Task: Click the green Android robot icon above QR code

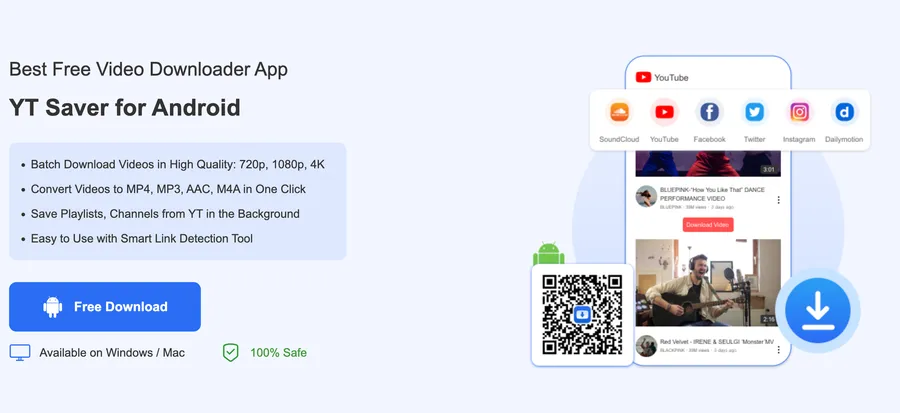Action: tap(549, 254)
